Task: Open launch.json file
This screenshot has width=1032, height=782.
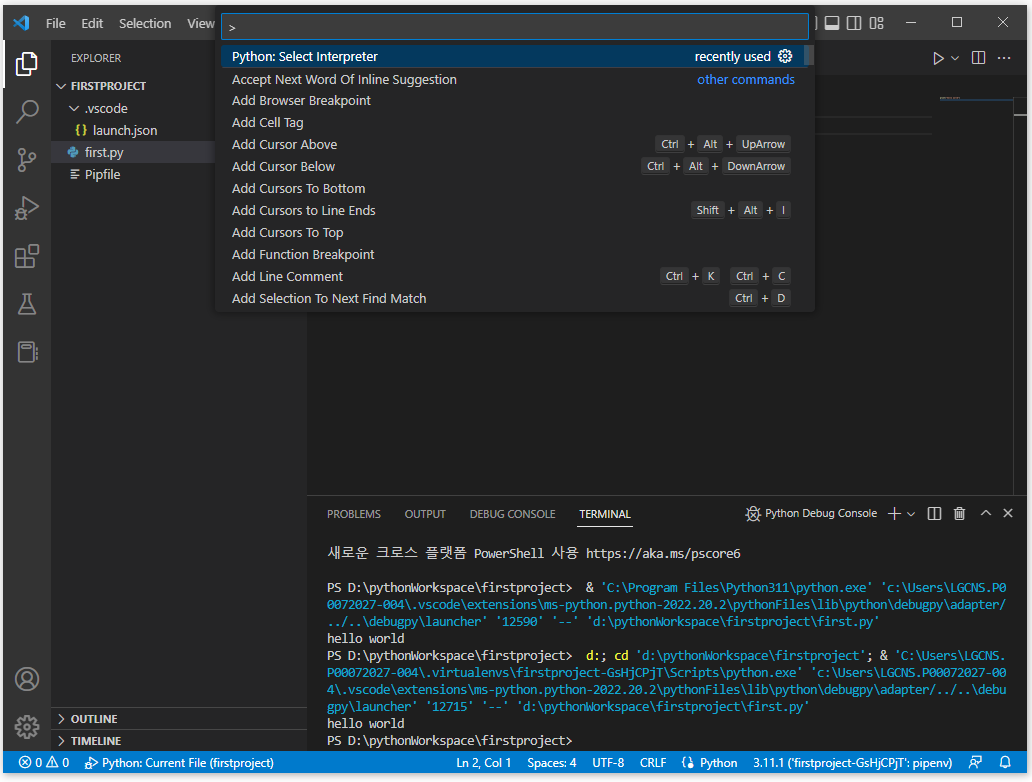Action: [124, 130]
